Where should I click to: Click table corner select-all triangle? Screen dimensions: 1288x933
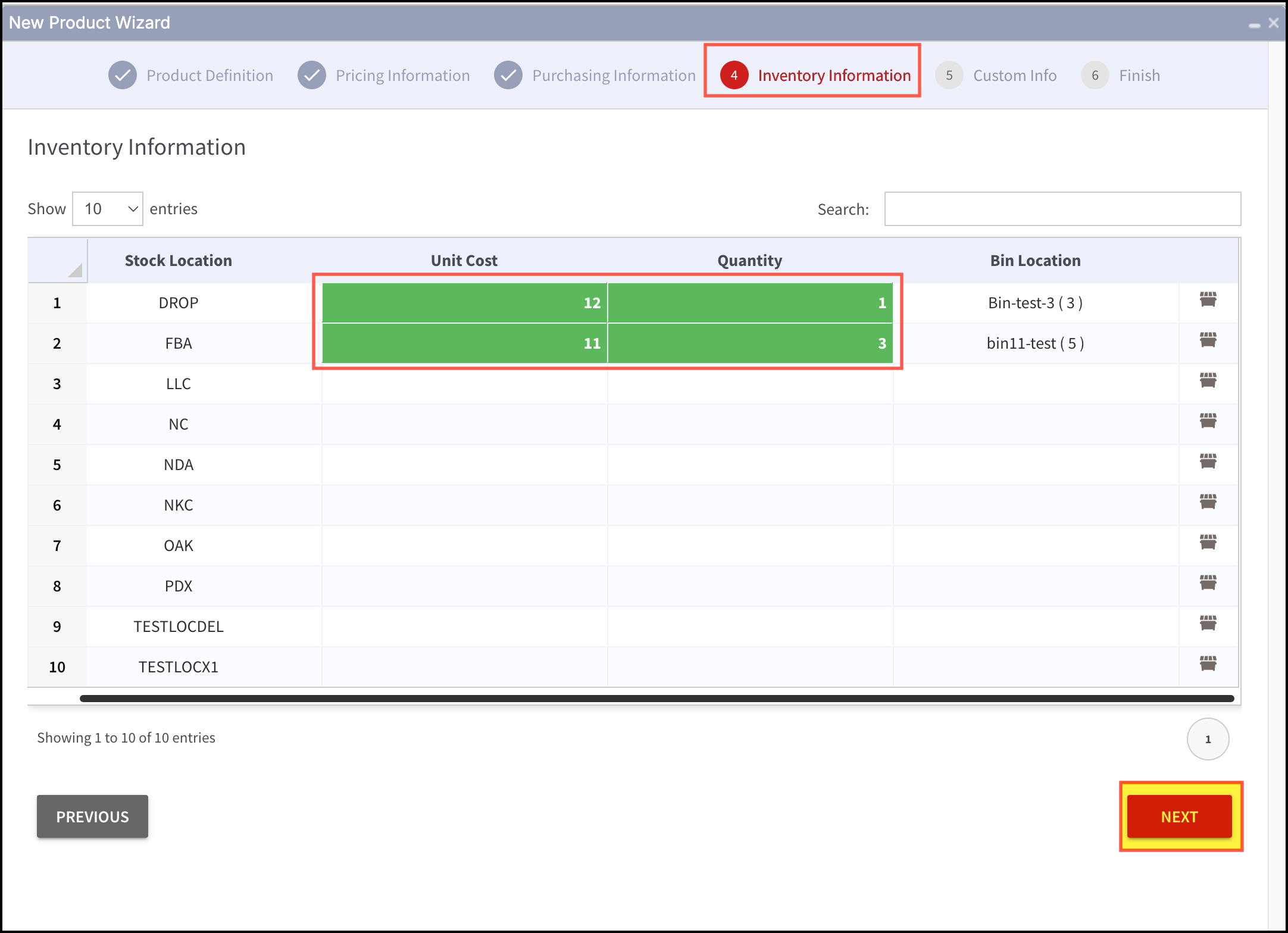[74, 270]
